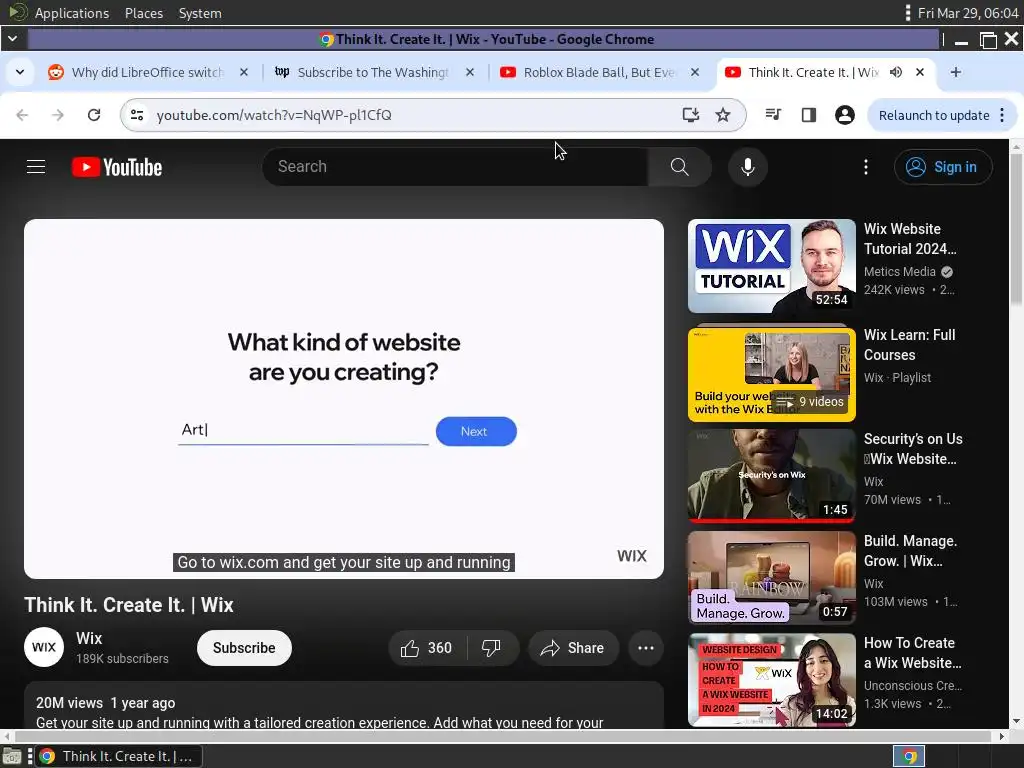This screenshot has width=1024, height=768.
Task: Search with your voice microphone icon
Action: click(x=748, y=167)
